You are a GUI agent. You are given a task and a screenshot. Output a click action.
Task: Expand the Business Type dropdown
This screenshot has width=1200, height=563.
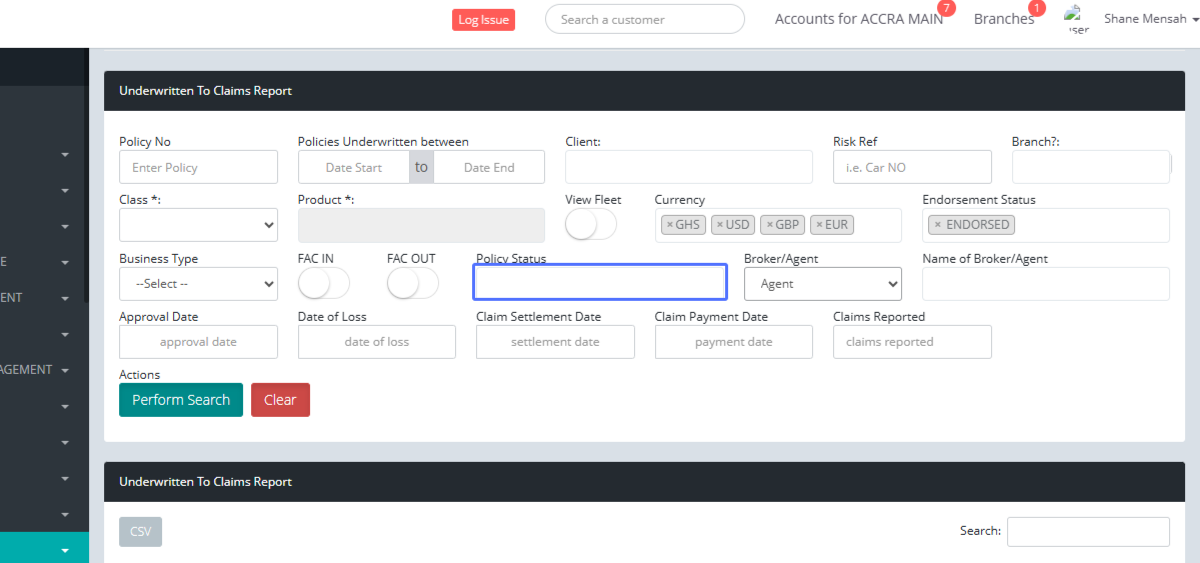[198, 284]
